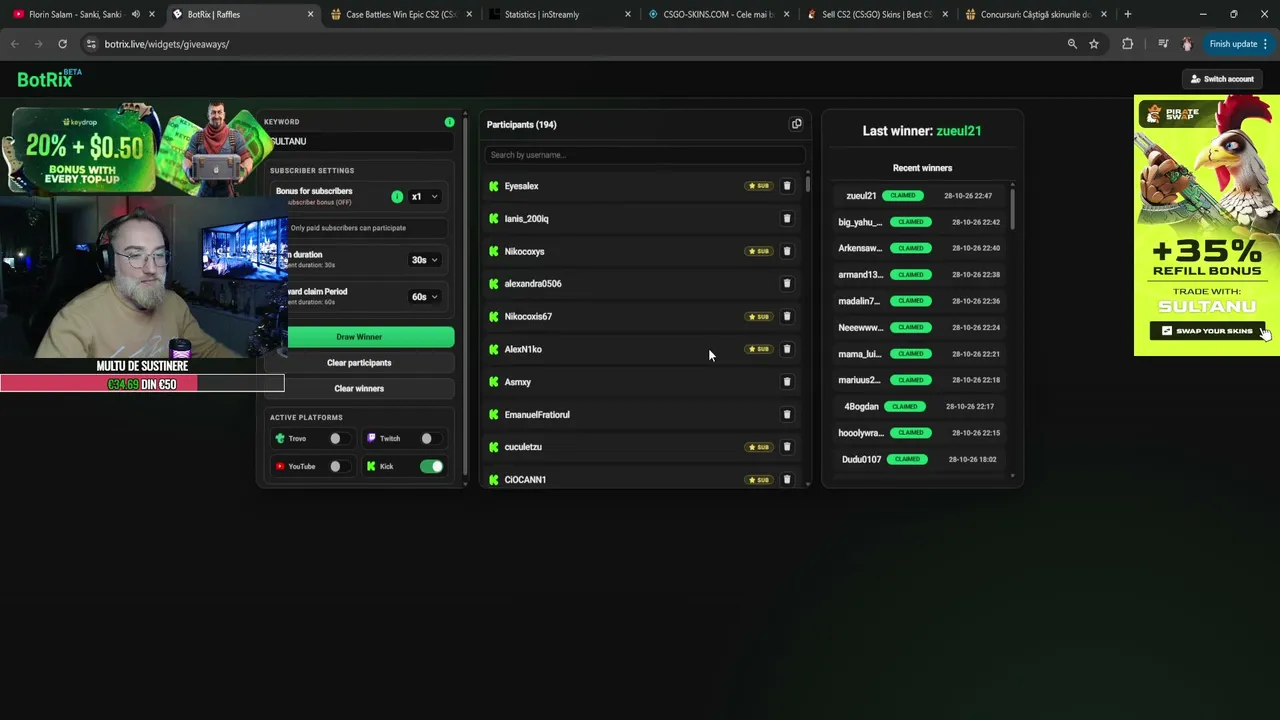Click the keyword input field SULTANU
1280x720 pixels.
361,141
